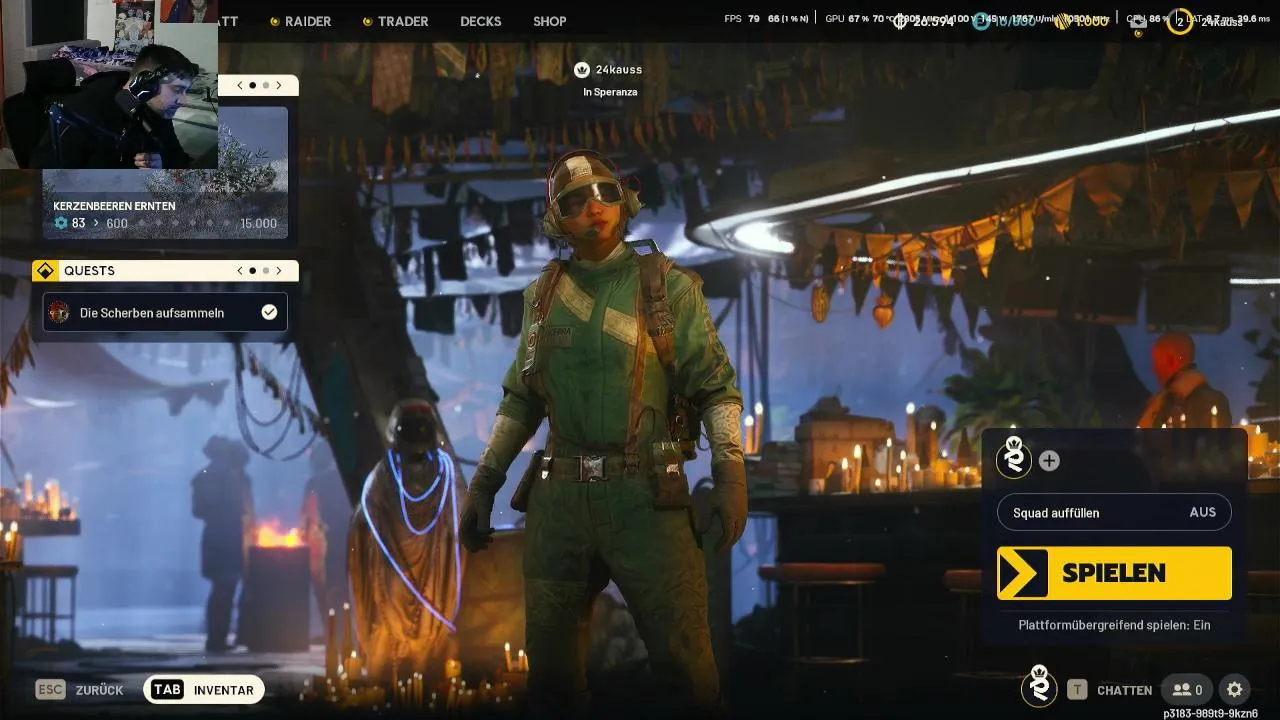Select first page dot in QUESTS header
This screenshot has width=1280, height=720.
252,270
